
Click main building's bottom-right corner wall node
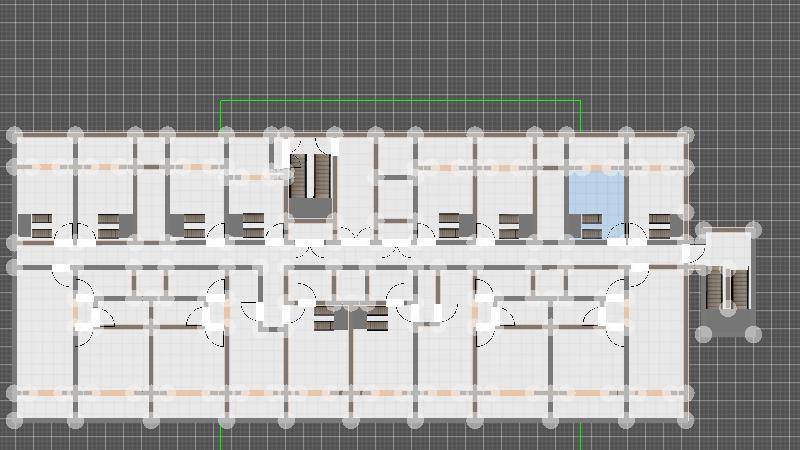[x=686, y=420]
